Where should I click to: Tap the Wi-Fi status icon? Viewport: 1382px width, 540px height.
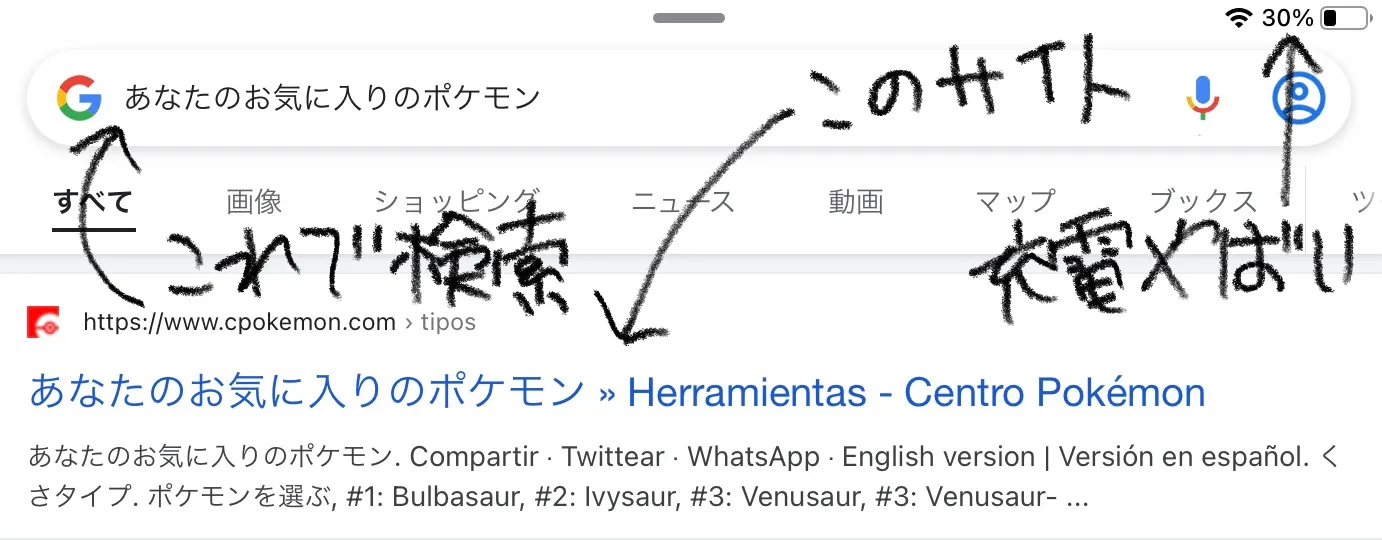[1240, 18]
